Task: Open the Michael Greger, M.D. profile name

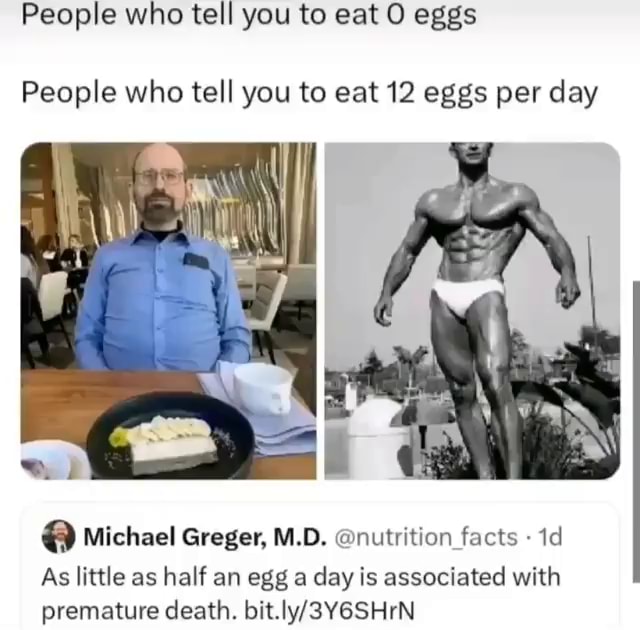Action: click(205, 537)
